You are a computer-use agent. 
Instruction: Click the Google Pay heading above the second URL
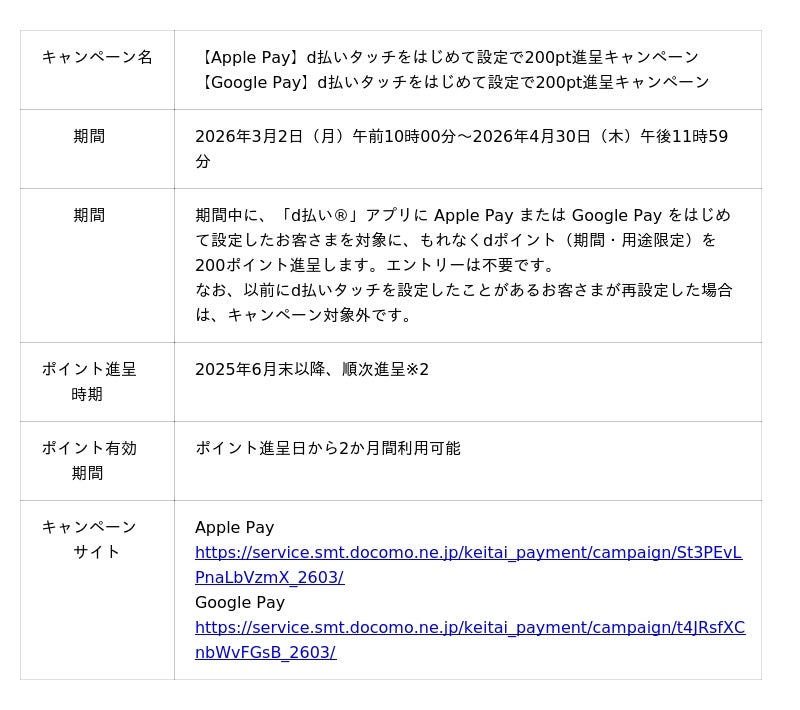(x=240, y=603)
